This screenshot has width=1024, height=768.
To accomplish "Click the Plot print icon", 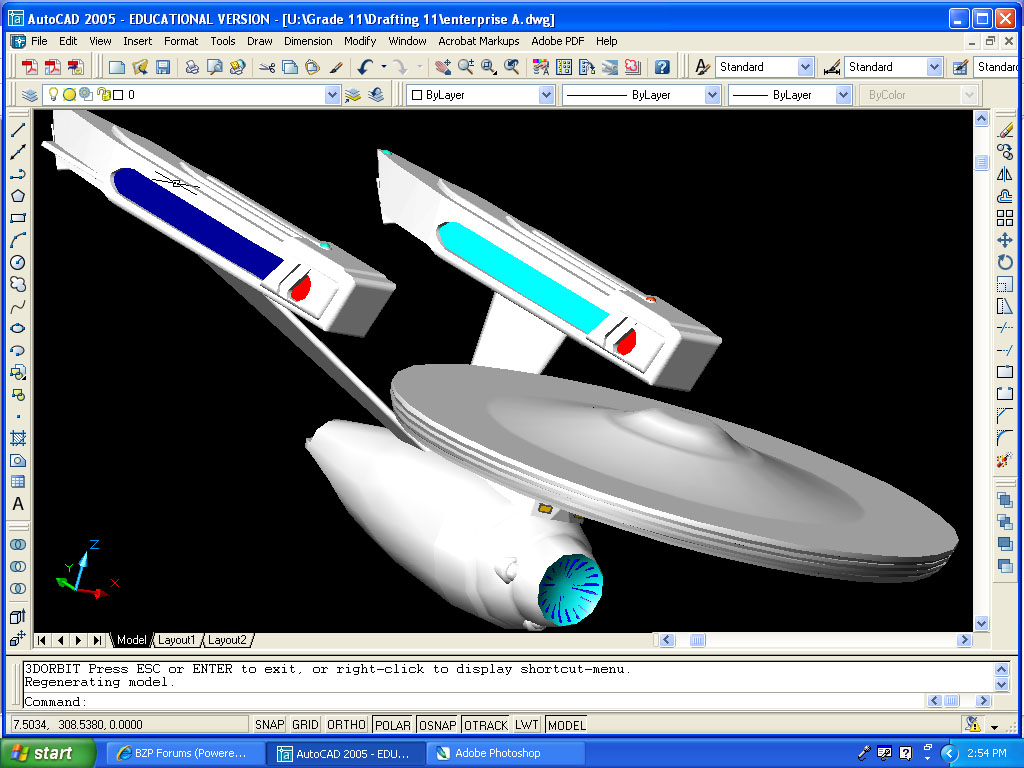I will 192,67.
